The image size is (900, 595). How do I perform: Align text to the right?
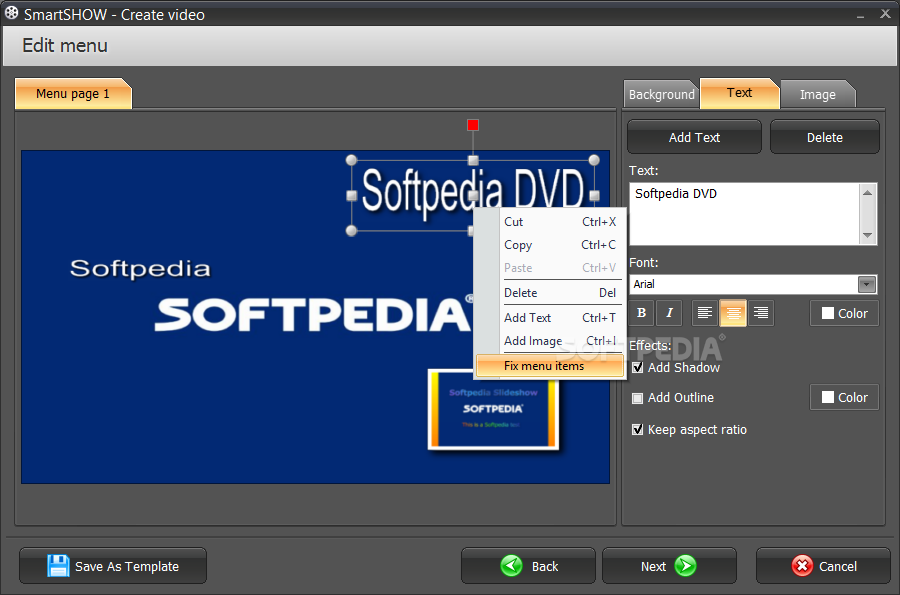pyautogui.click(x=761, y=313)
